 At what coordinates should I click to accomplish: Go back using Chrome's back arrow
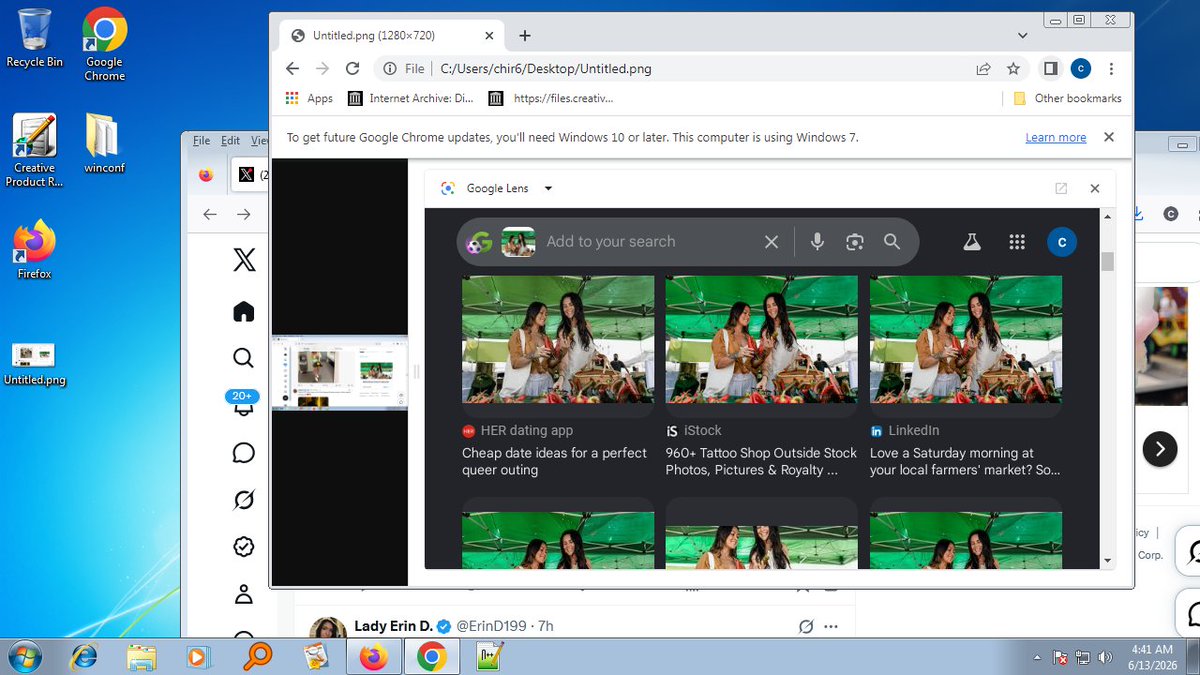pyautogui.click(x=292, y=69)
